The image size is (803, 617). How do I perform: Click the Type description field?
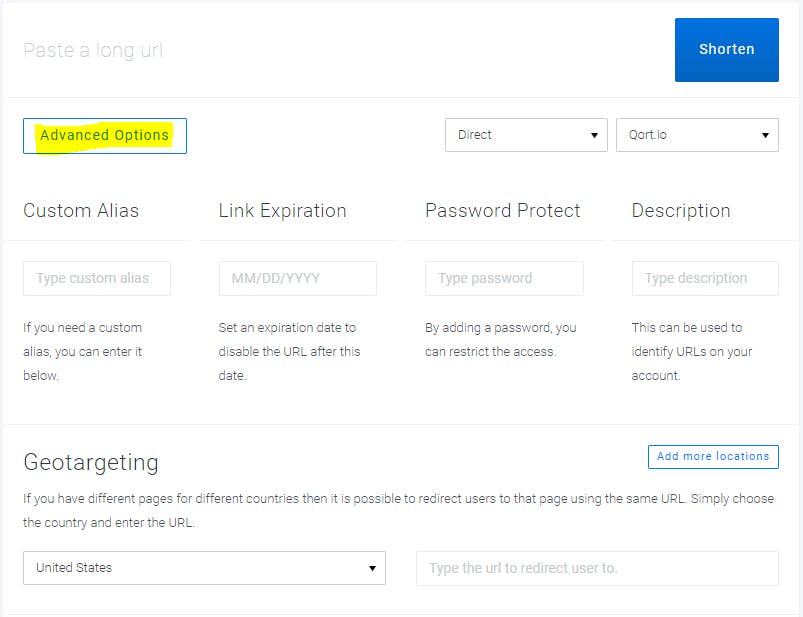click(704, 278)
